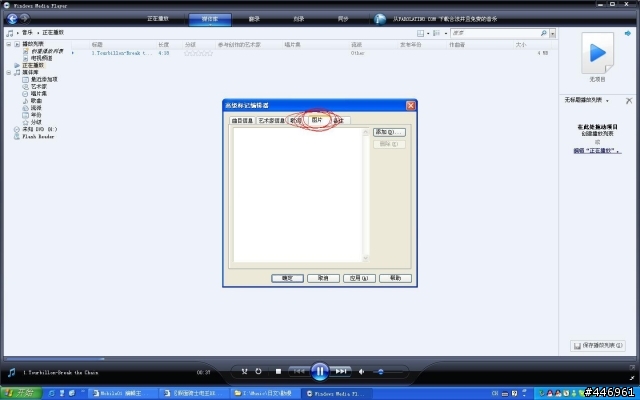Collapse the 播放列表 playlists tree node
Viewport: 640px width, 400px height.
point(9,44)
